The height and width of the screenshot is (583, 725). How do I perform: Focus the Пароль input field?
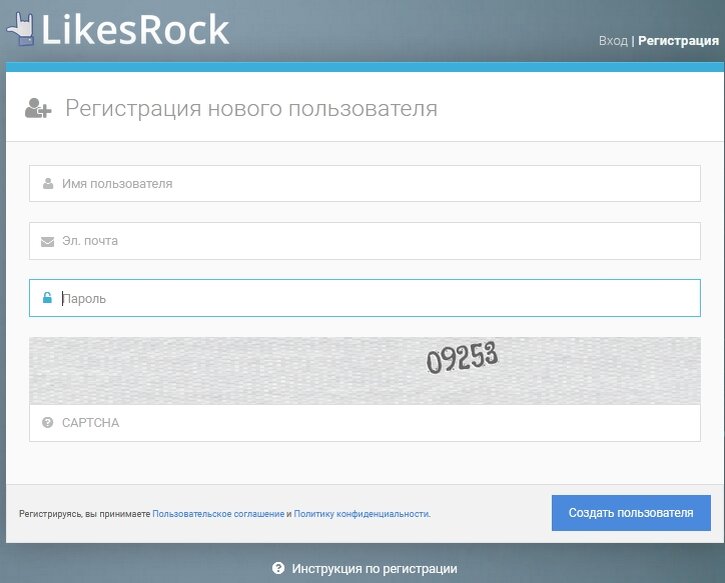365,298
